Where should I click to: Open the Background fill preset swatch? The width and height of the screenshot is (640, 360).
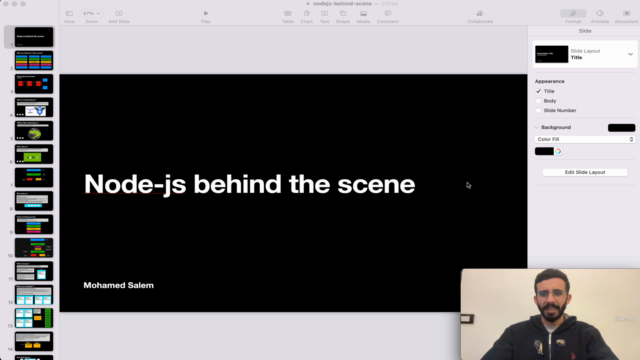click(621, 128)
